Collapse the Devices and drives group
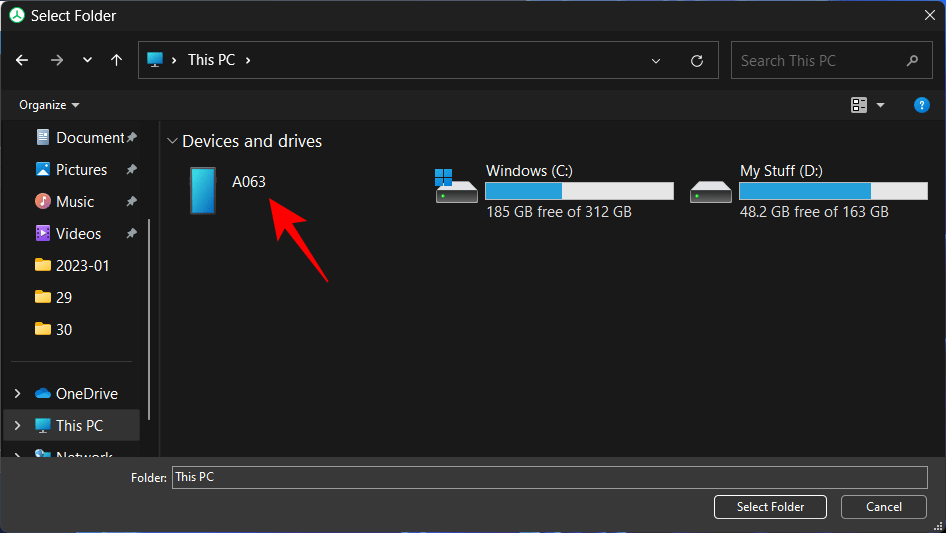The width and height of the screenshot is (946, 533). coord(172,141)
